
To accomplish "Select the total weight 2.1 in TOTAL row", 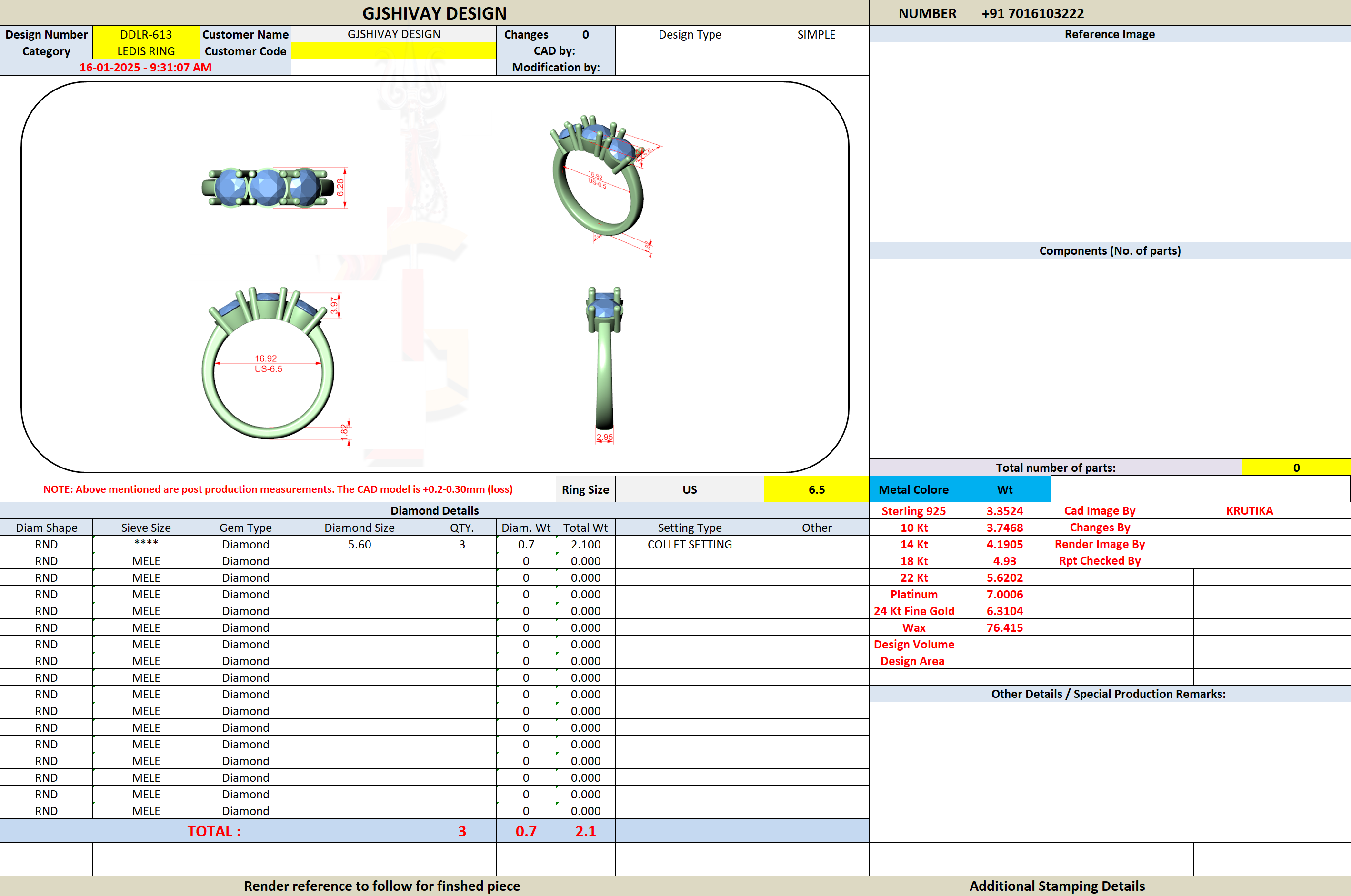I will (585, 831).
